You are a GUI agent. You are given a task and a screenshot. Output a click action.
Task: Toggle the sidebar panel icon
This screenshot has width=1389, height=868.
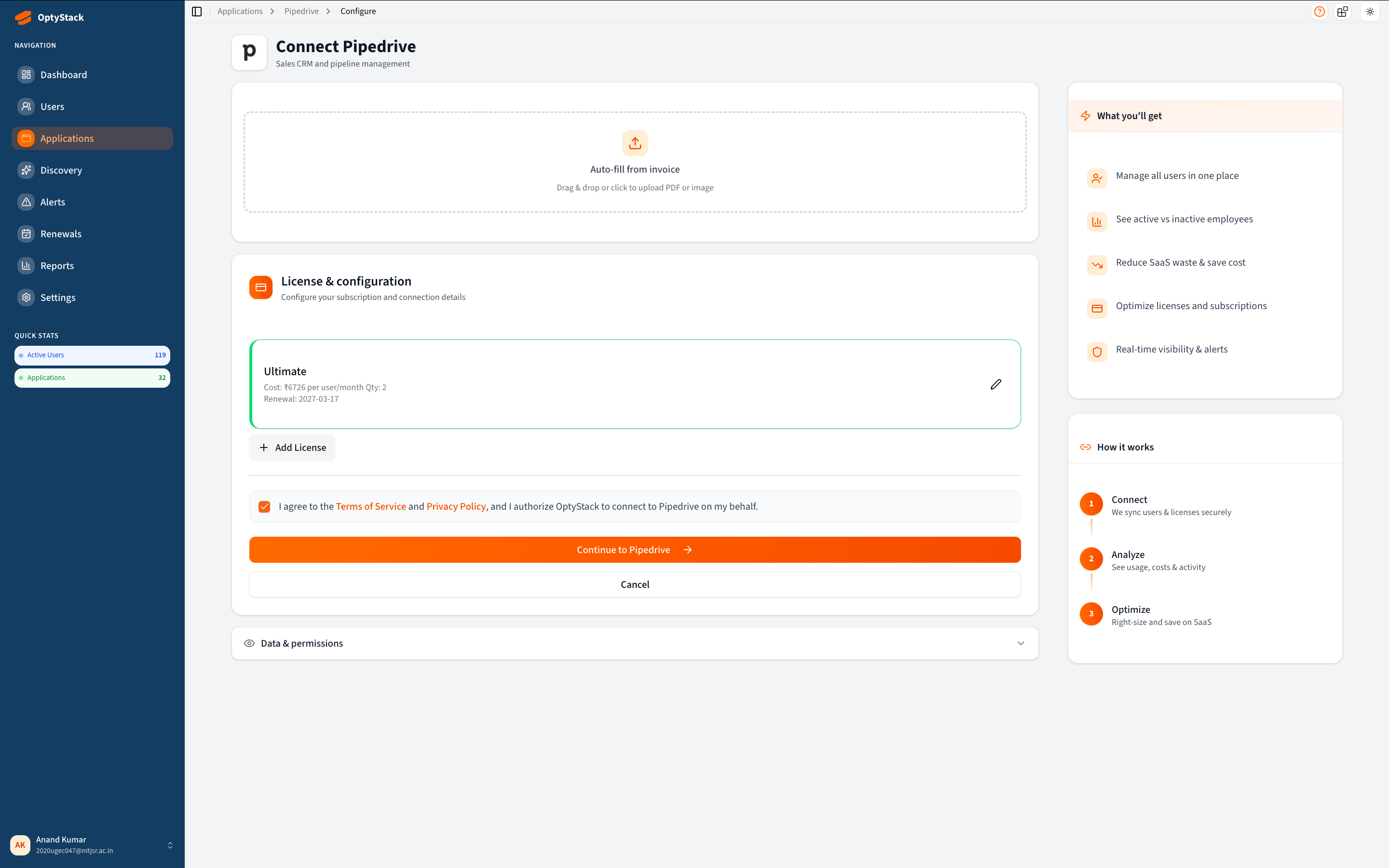point(197,12)
